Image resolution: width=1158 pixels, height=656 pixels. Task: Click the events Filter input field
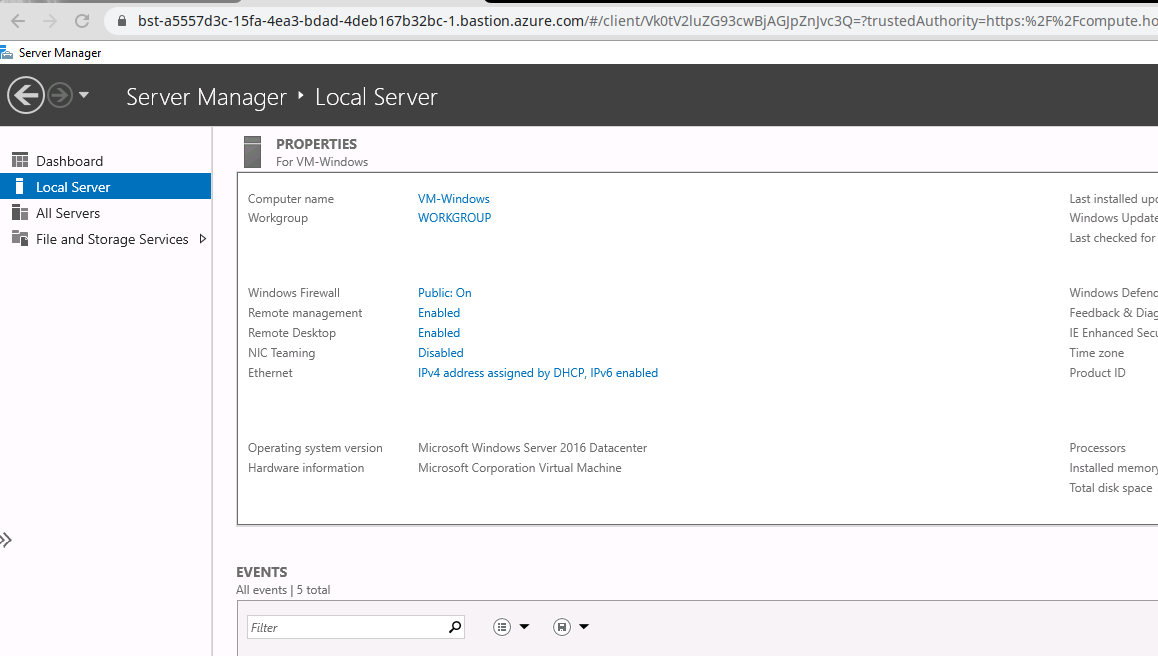click(x=355, y=627)
